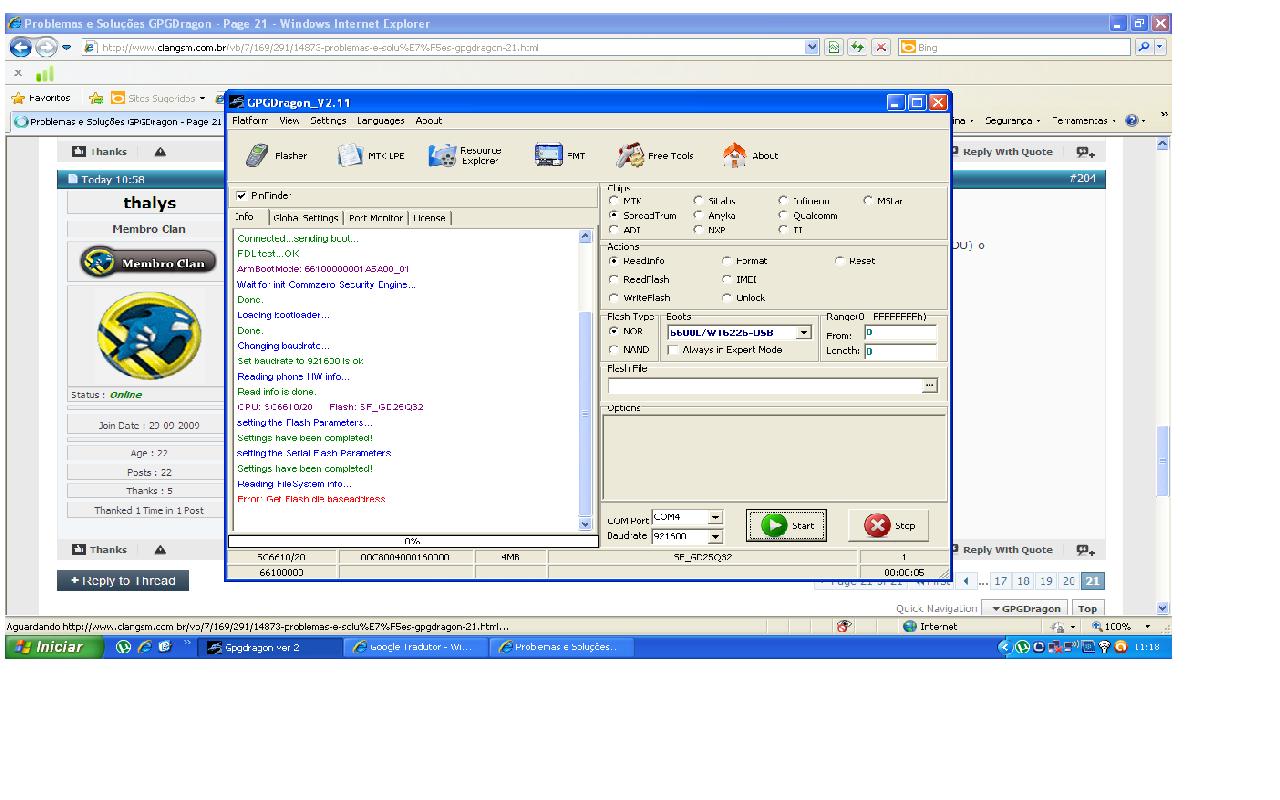This screenshot has height=800, width=1280.
Task: Click the IE refresh page icon
Action: point(858,47)
